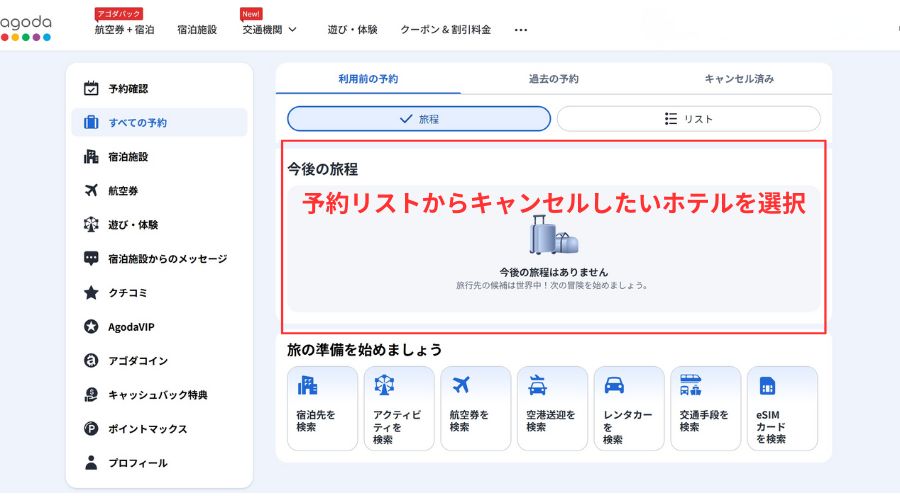Click the 旅行先の候補は世界中 subtitle text
The height and width of the screenshot is (500, 900).
pyautogui.click(x=552, y=285)
